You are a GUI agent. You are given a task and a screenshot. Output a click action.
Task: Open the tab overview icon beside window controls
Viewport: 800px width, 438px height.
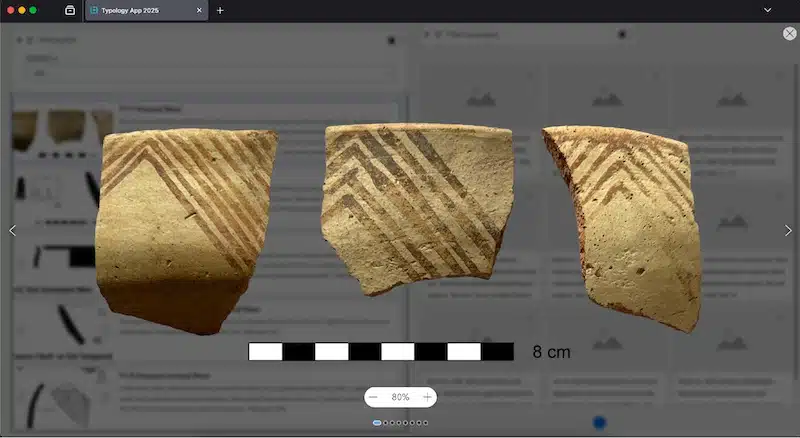[x=70, y=10]
